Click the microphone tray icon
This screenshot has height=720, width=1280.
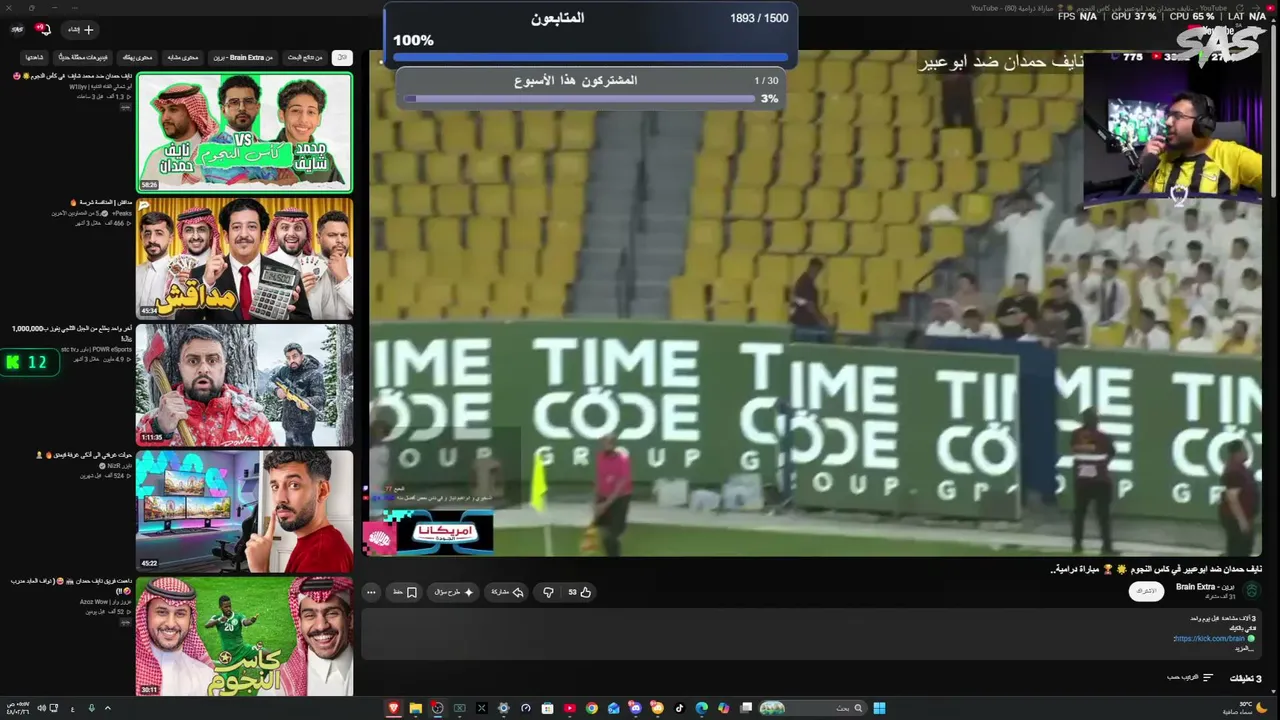click(91, 708)
